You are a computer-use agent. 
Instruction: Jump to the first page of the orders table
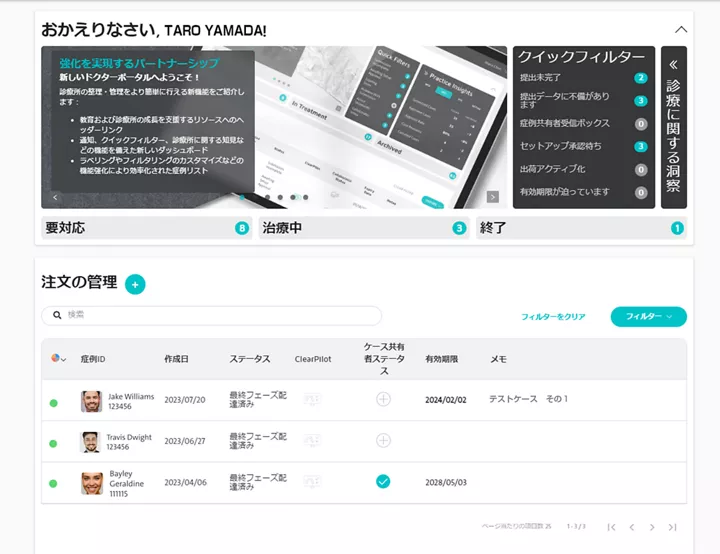pos(611,527)
